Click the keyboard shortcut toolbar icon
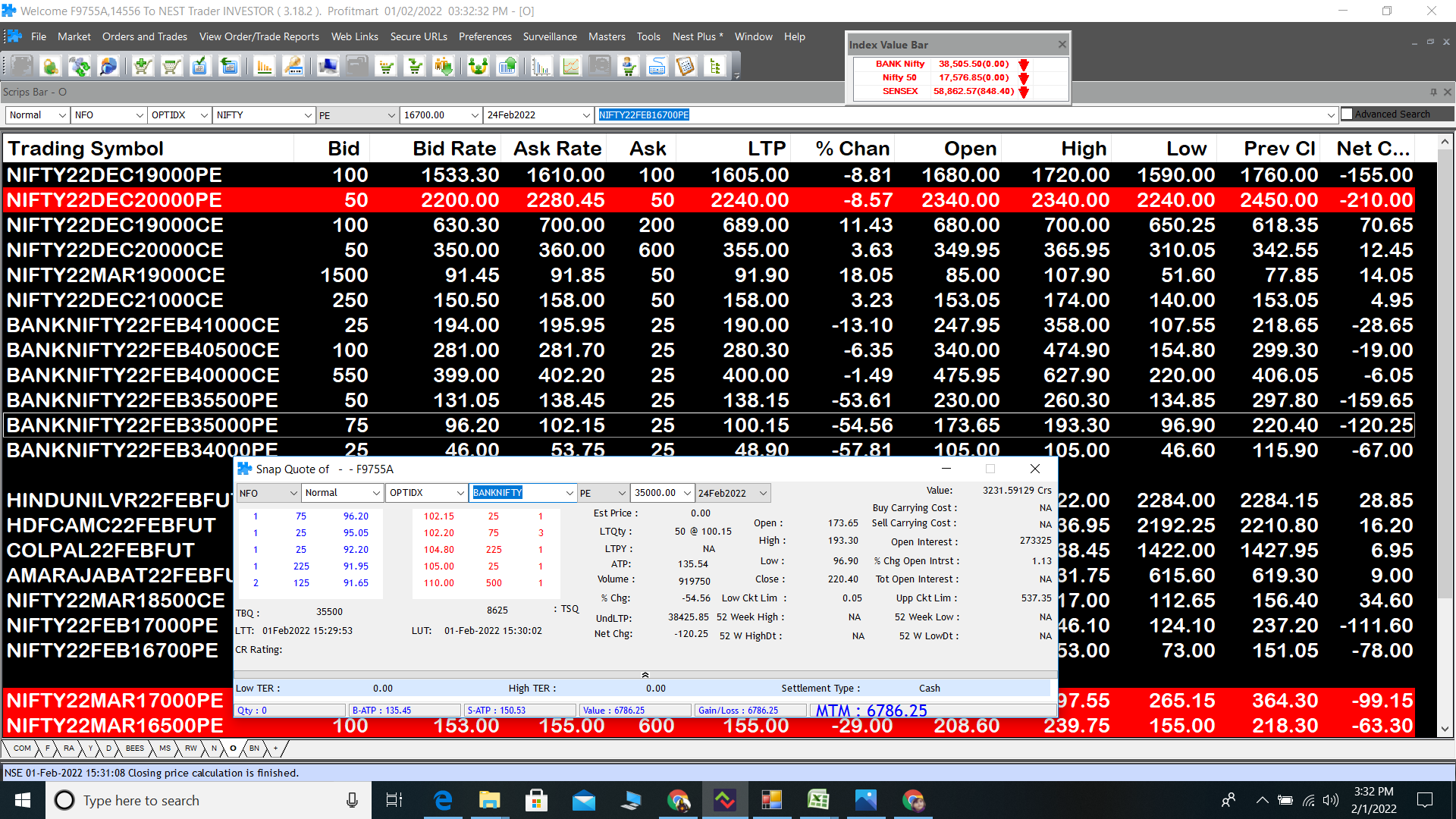The image size is (1456, 819). 657,67
